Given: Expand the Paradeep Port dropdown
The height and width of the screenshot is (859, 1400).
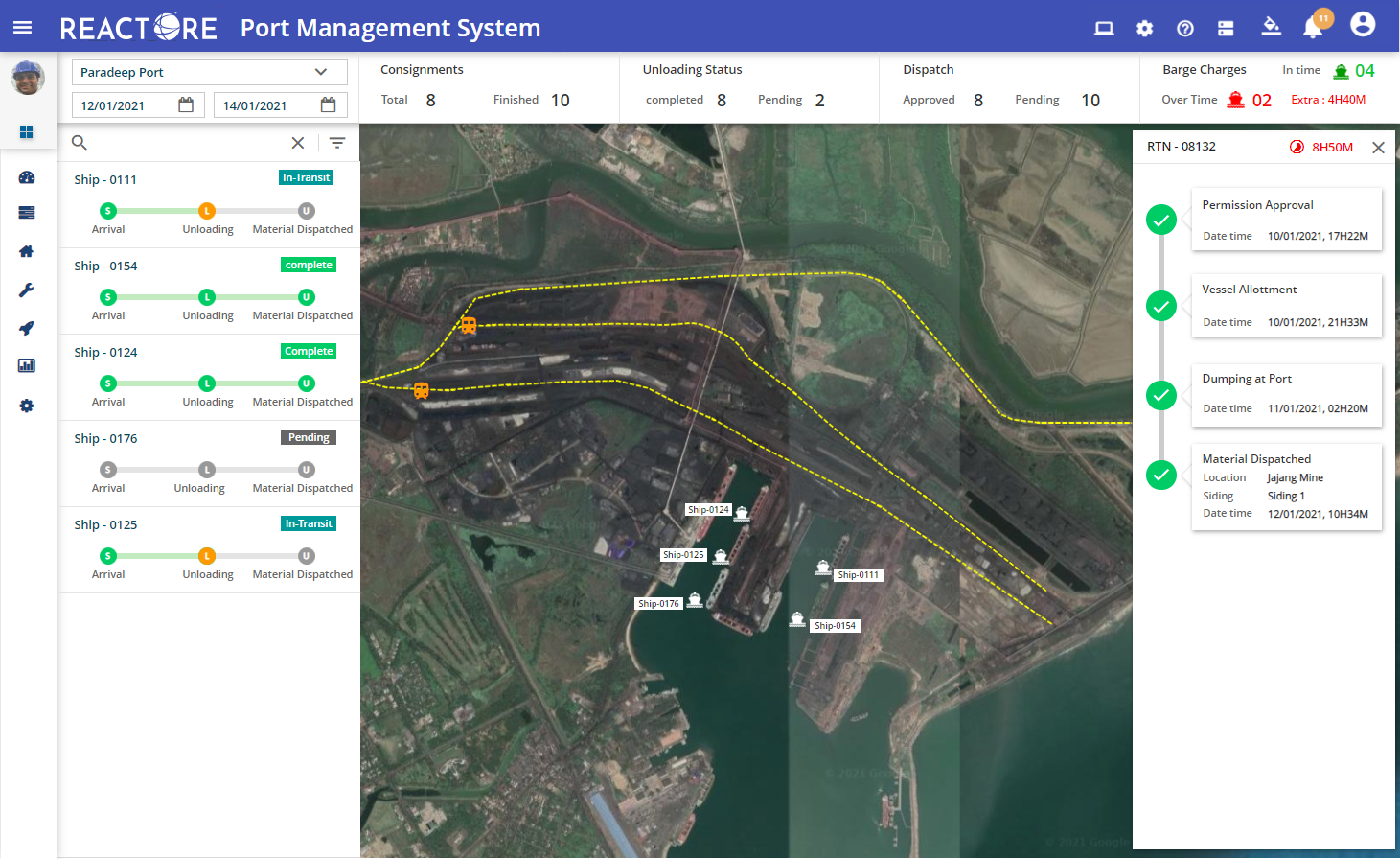Looking at the screenshot, I should [x=320, y=72].
